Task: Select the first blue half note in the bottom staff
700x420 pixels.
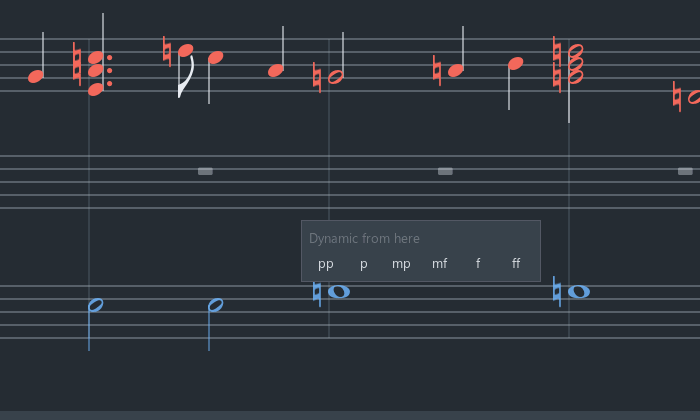Action: click(96, 305)
